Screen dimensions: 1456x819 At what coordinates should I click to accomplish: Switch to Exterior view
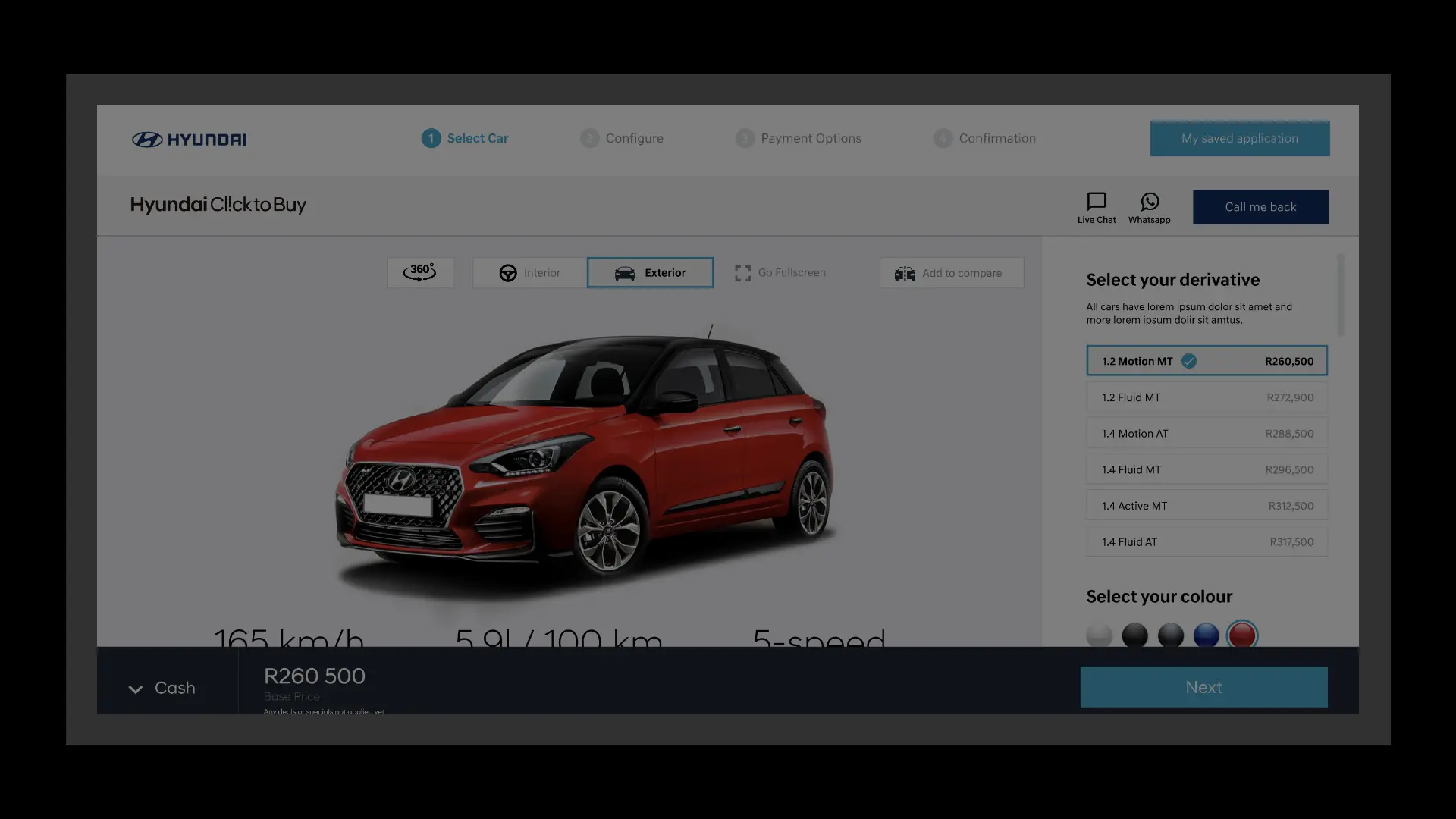coord(650,273)
